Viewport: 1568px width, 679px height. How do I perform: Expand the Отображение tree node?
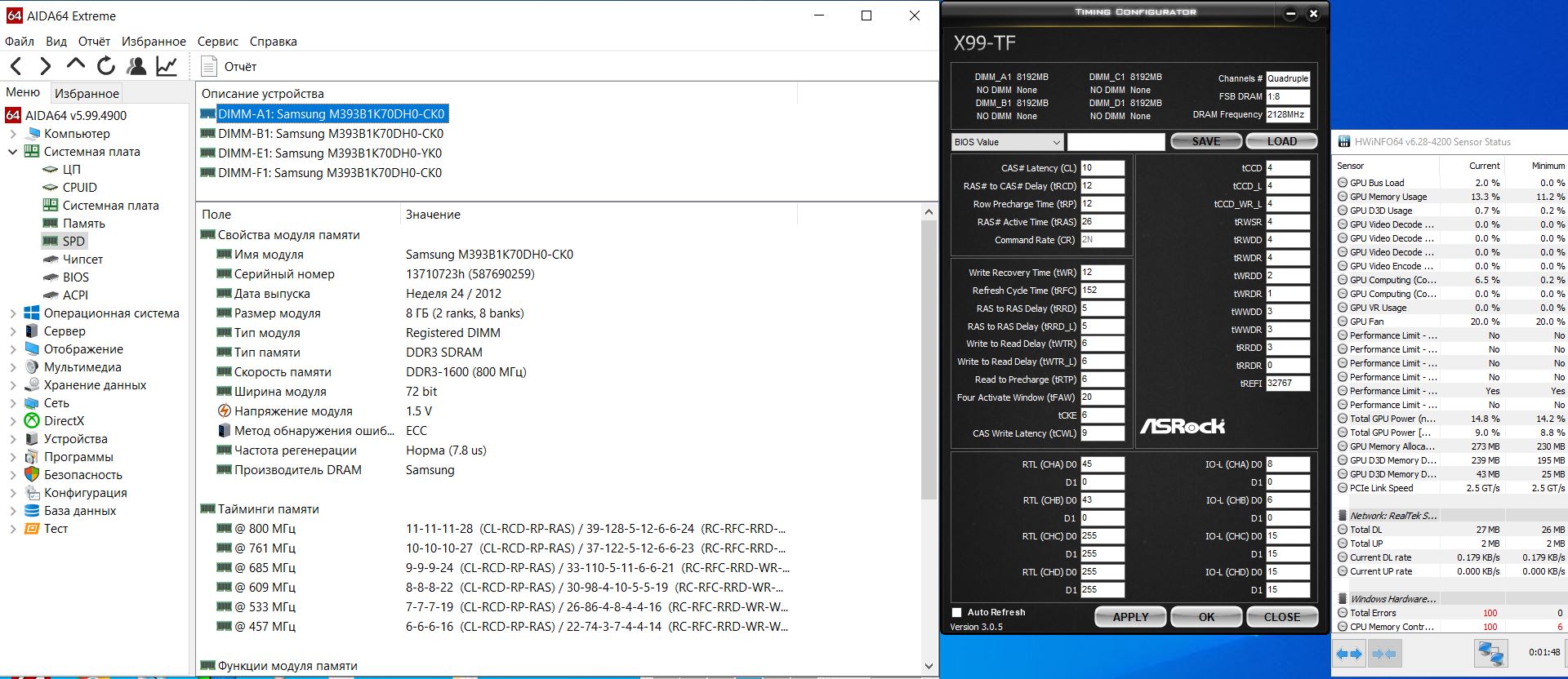click(13, 348)
